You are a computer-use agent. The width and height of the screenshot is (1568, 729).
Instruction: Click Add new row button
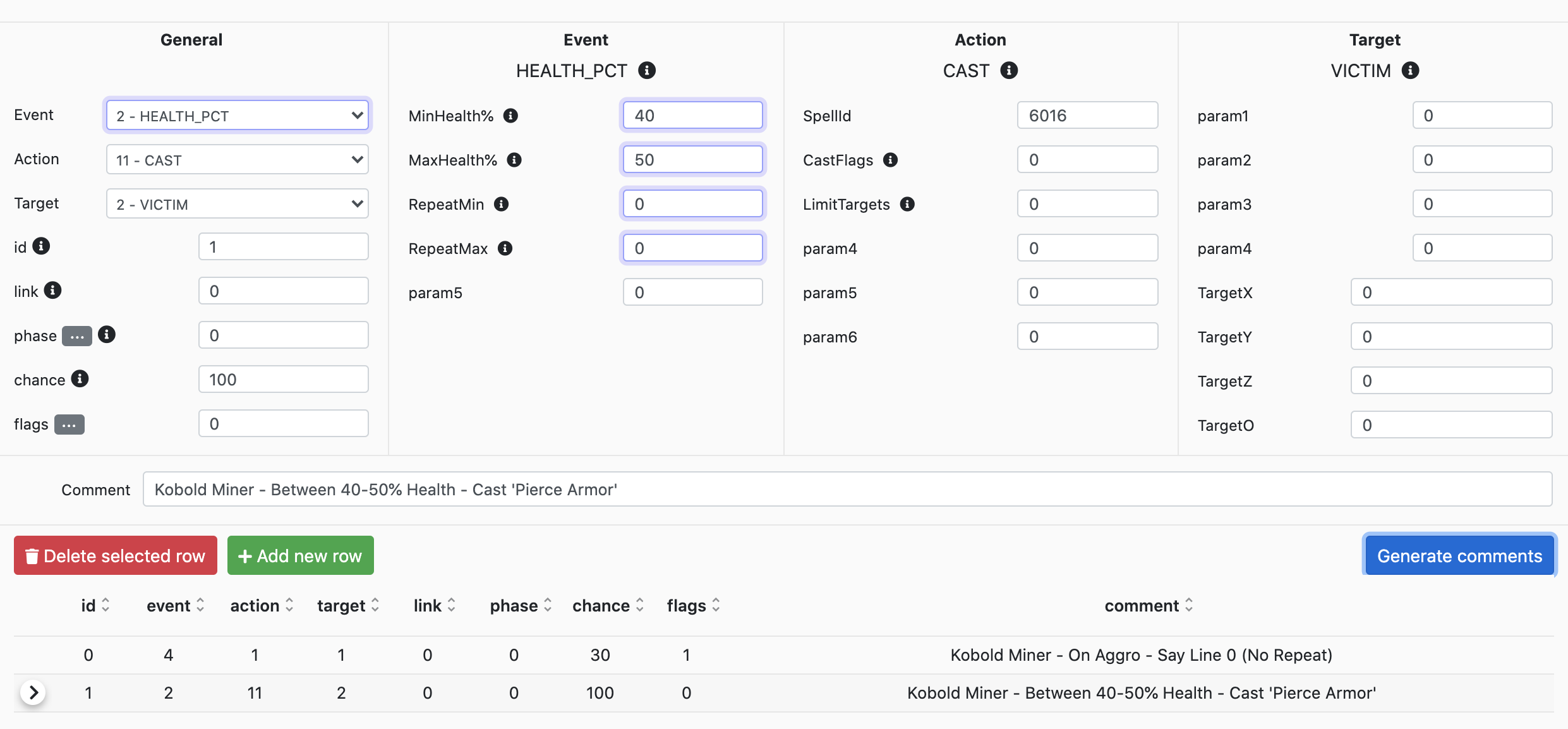tap(300, 556)
